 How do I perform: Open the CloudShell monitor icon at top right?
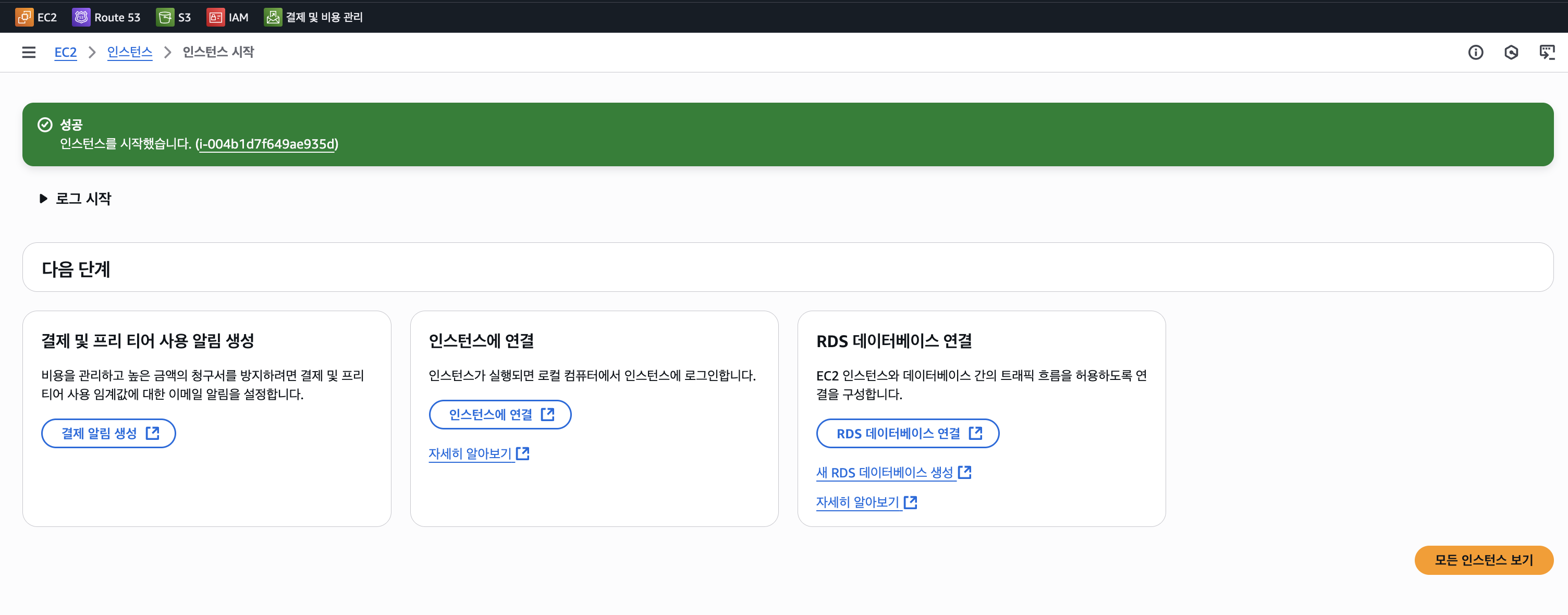pyautogui.click(x=1547, y=52)
